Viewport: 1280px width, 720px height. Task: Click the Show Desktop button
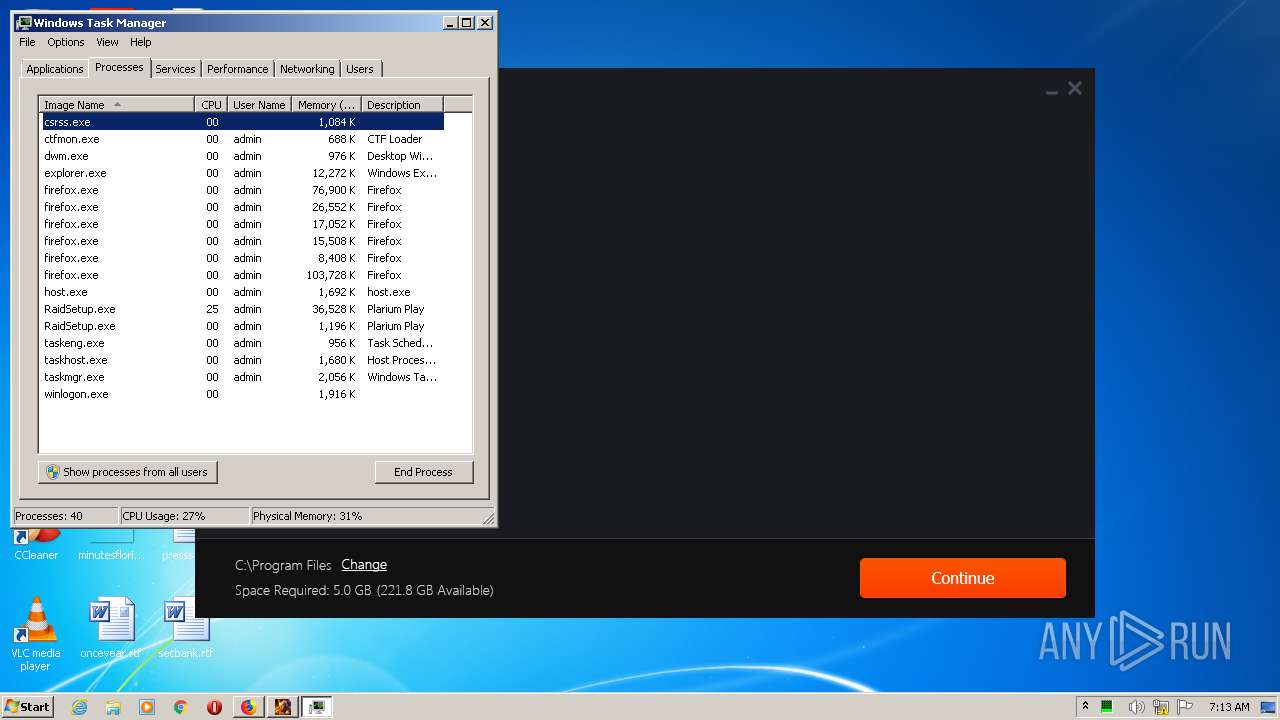[1268, 707]
